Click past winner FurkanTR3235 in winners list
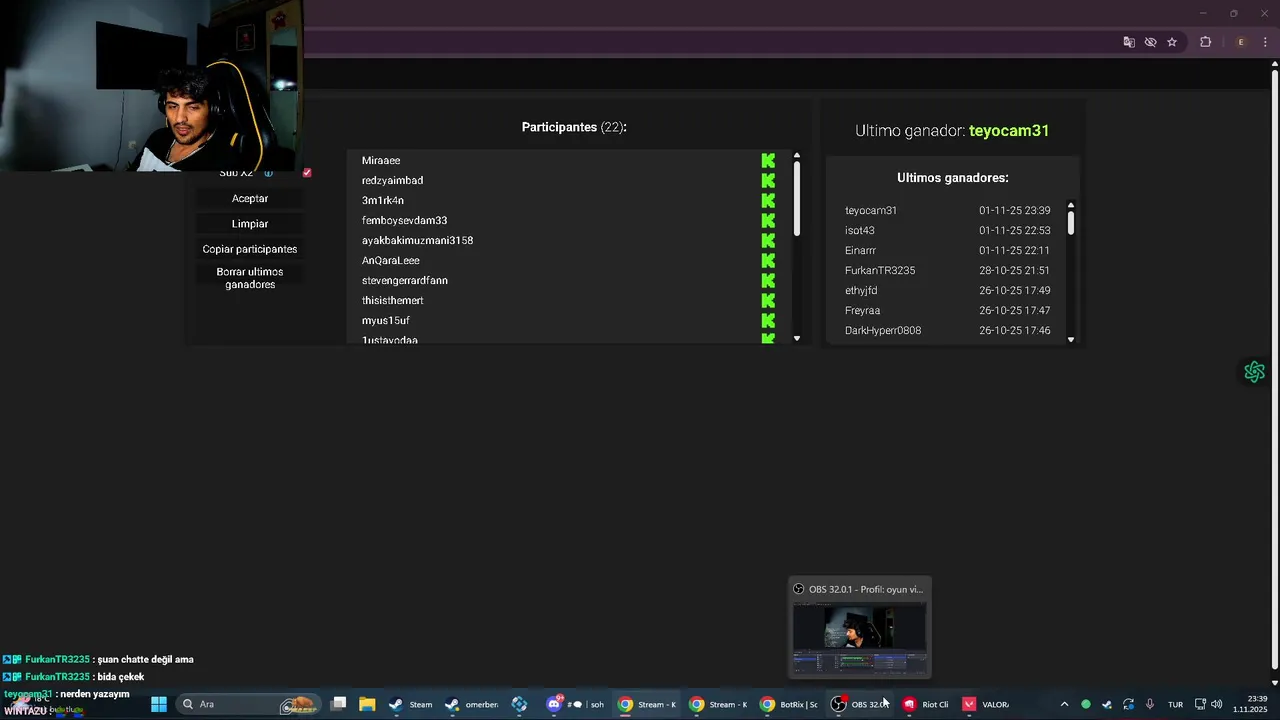This screenshot has width=1280, height=720. 880,270
